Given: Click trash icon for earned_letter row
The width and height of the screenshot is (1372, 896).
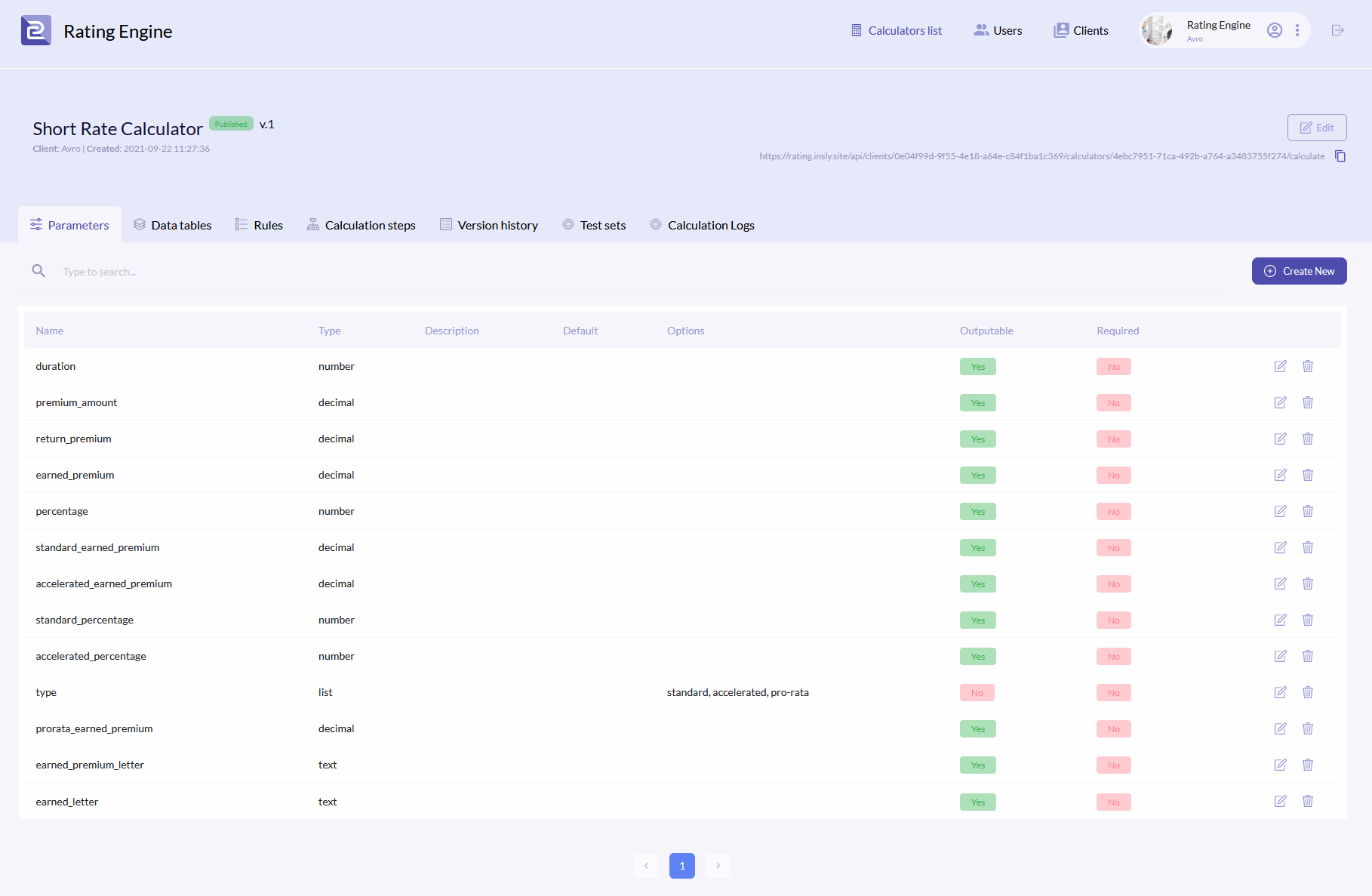Looking at the screenshot, I should click(1307, 801).
